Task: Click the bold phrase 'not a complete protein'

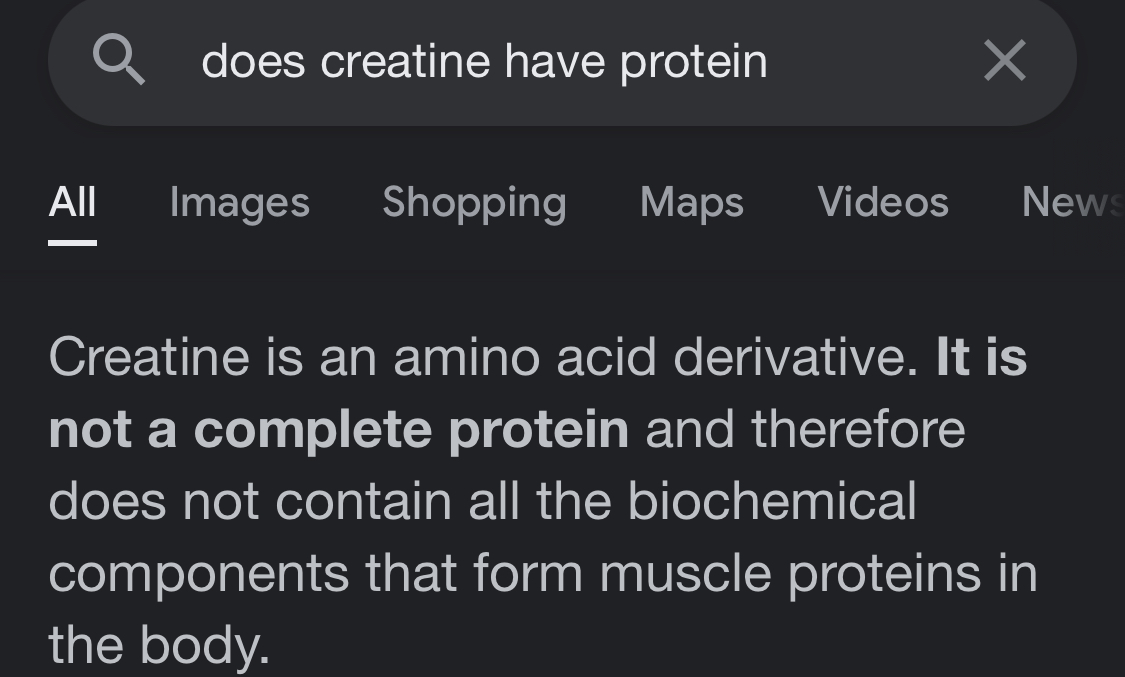Action: 339,430
